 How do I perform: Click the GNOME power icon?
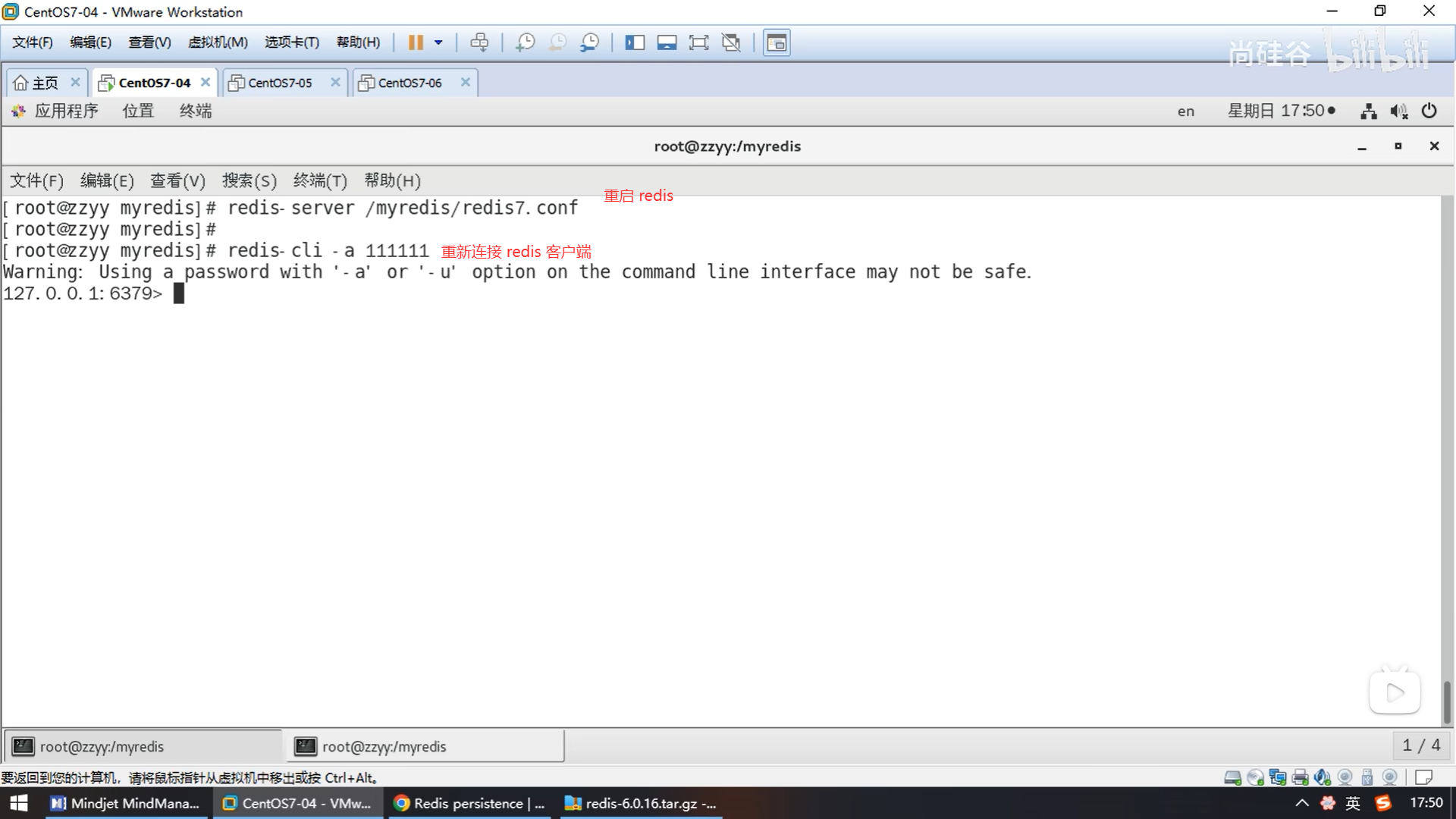(x=1429, y=111)
